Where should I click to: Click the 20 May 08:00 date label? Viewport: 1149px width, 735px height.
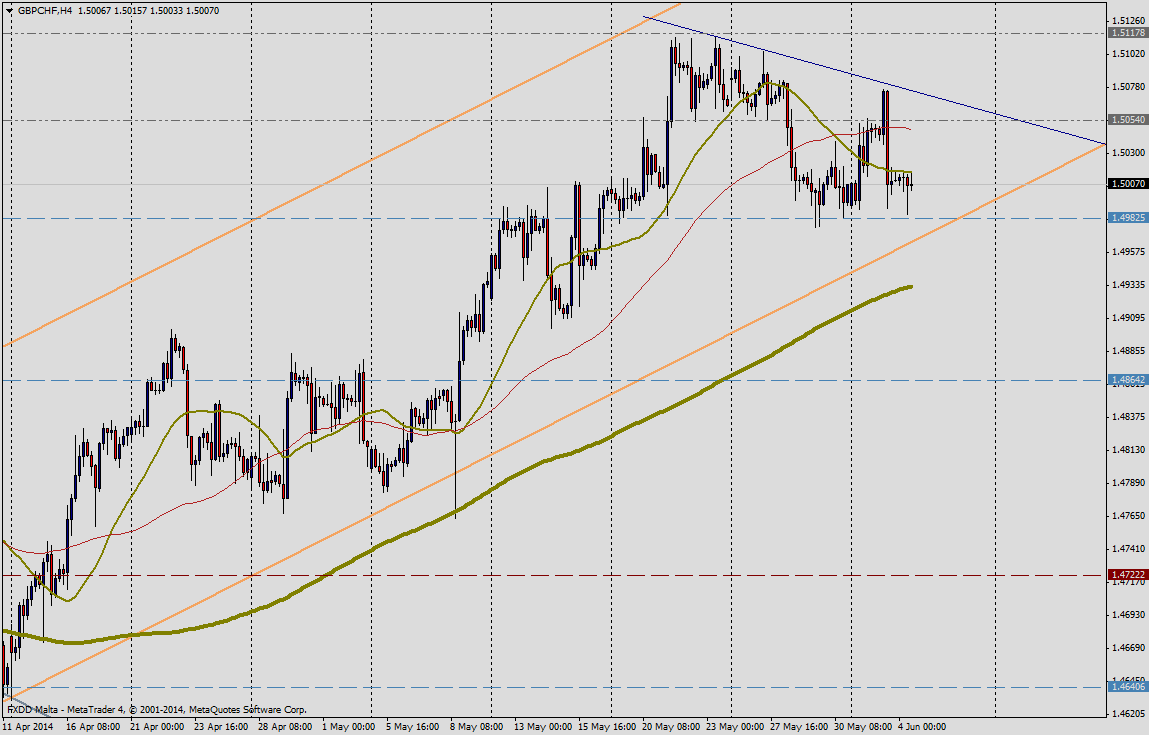672,726
